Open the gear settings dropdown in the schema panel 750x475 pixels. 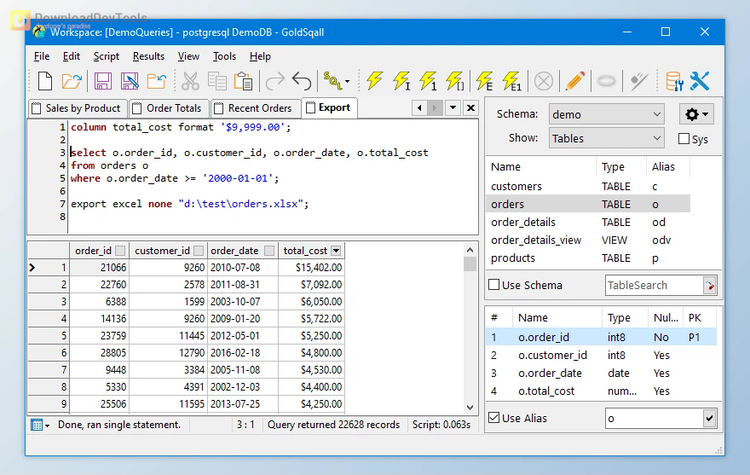[x=696, y=114]
